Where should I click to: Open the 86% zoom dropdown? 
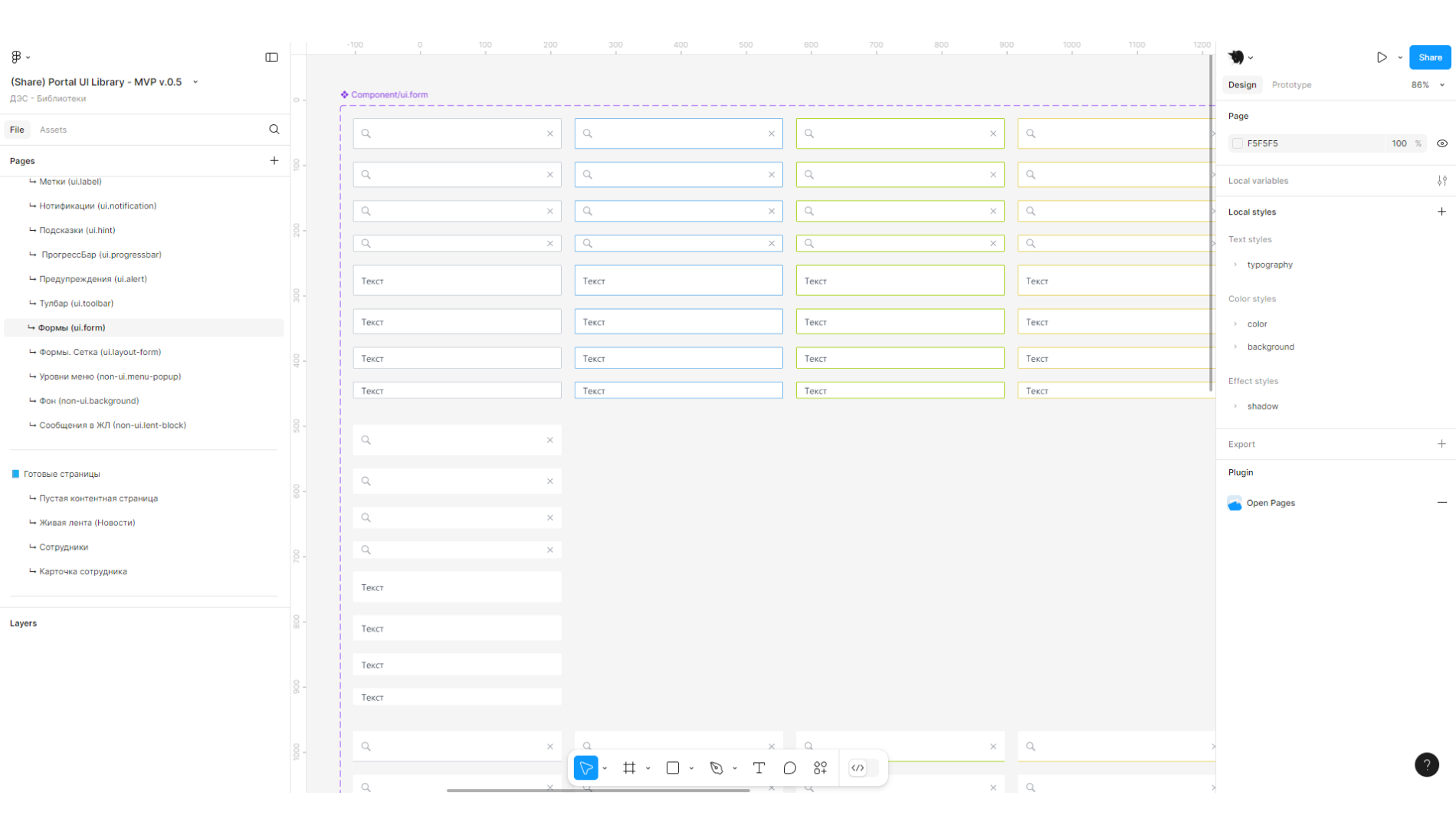click(1428, 85)
